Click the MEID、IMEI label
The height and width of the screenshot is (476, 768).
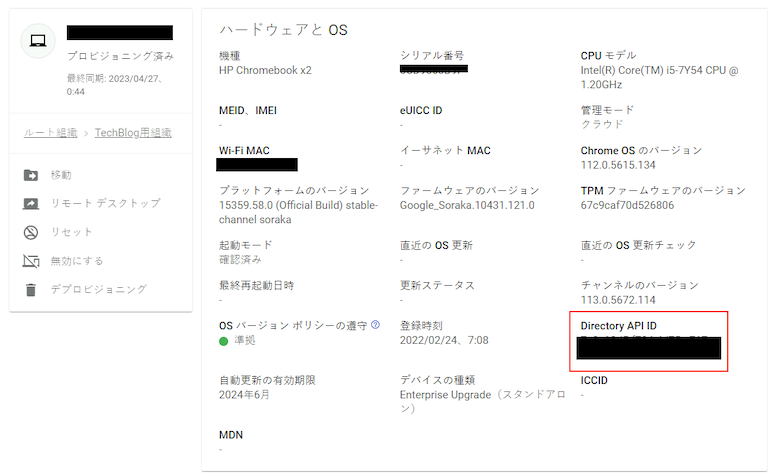click(x=248, y=110)
